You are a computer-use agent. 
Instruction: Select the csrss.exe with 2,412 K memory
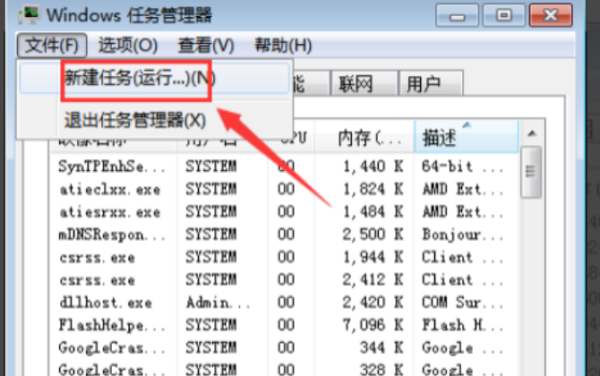tap(284, 280)
